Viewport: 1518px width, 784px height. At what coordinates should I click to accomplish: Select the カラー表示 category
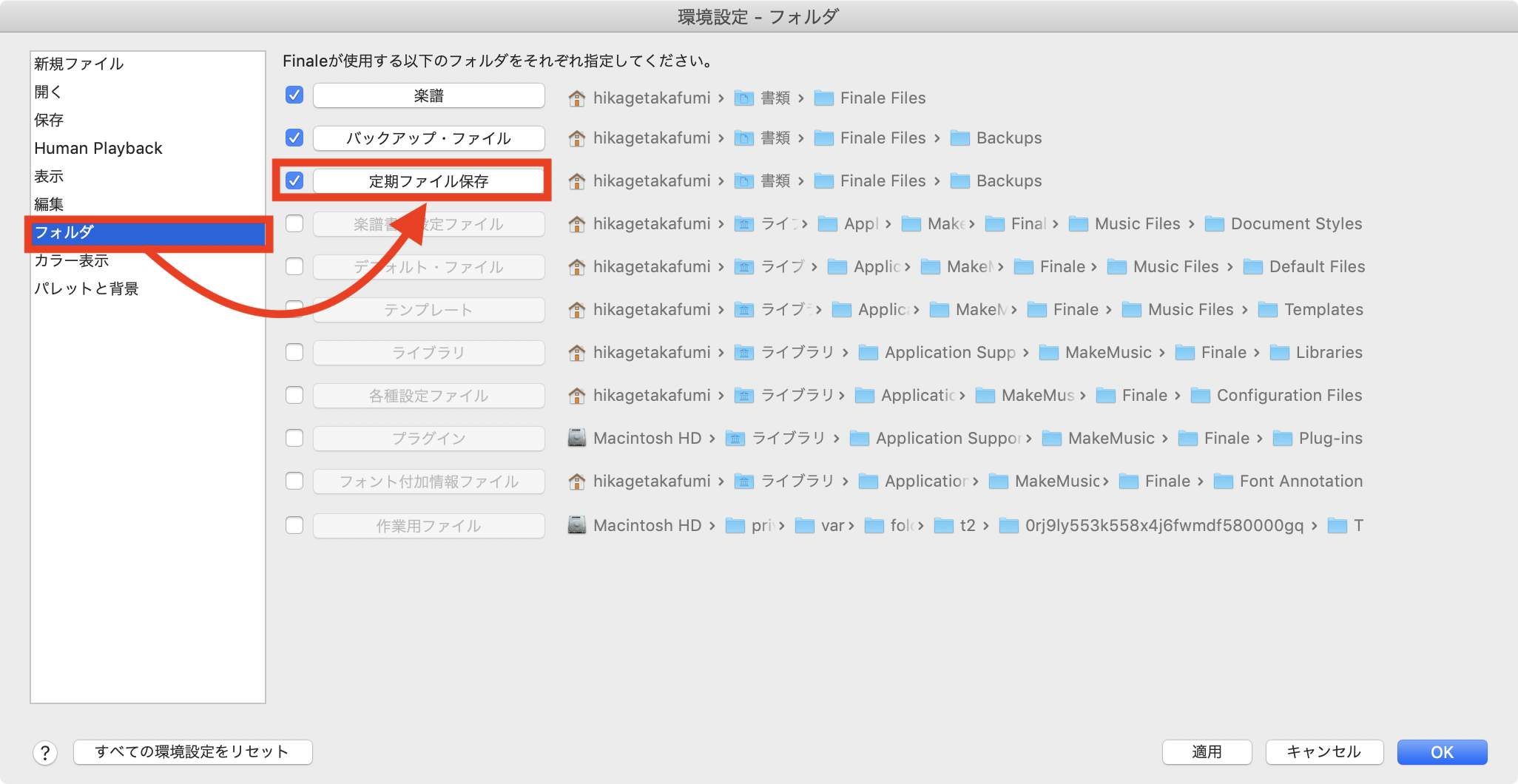click(72, 260)
